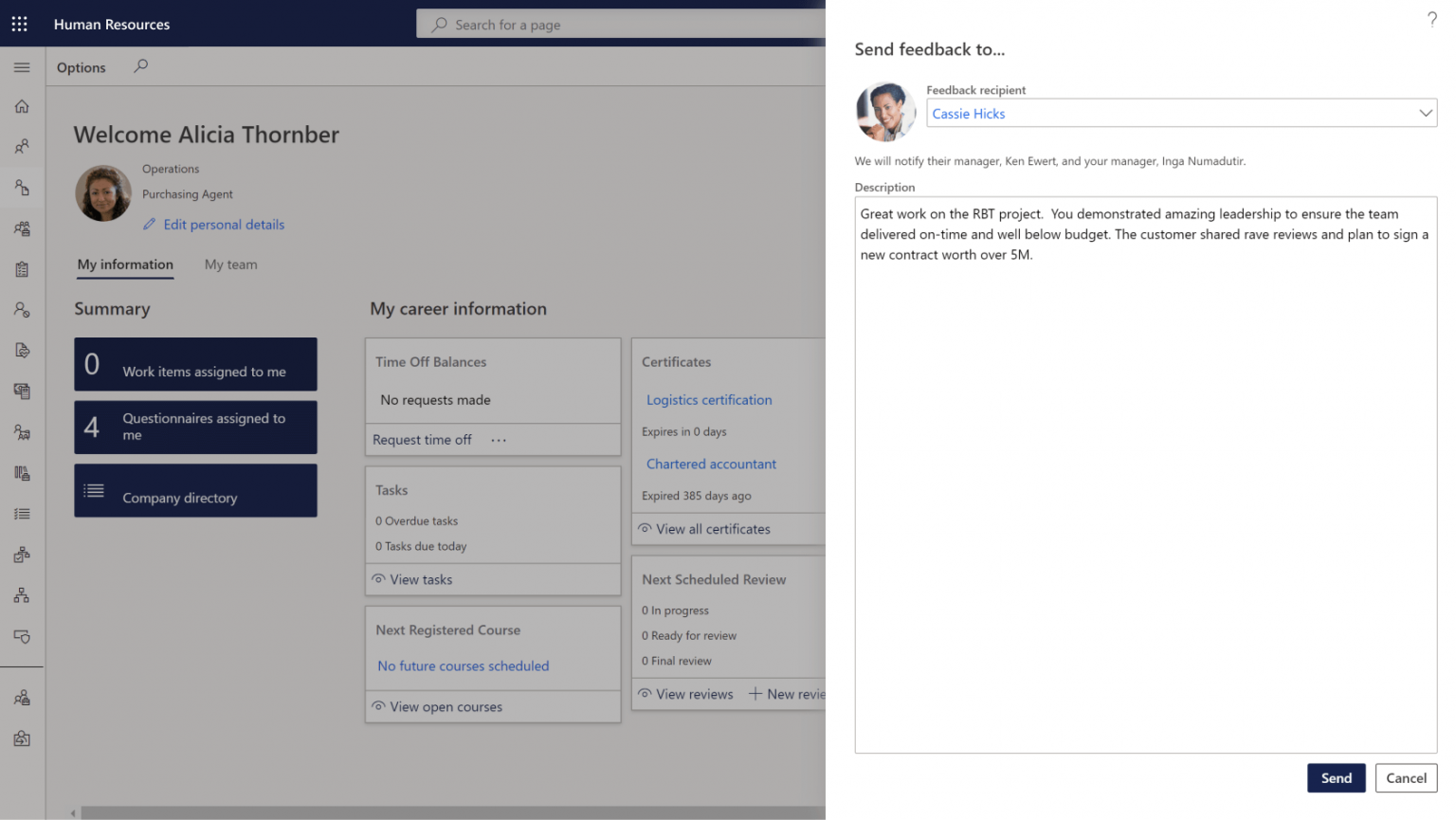Switch to the My team tab
The width and height of the screenshot is (1456, 820).
point(230,264)
